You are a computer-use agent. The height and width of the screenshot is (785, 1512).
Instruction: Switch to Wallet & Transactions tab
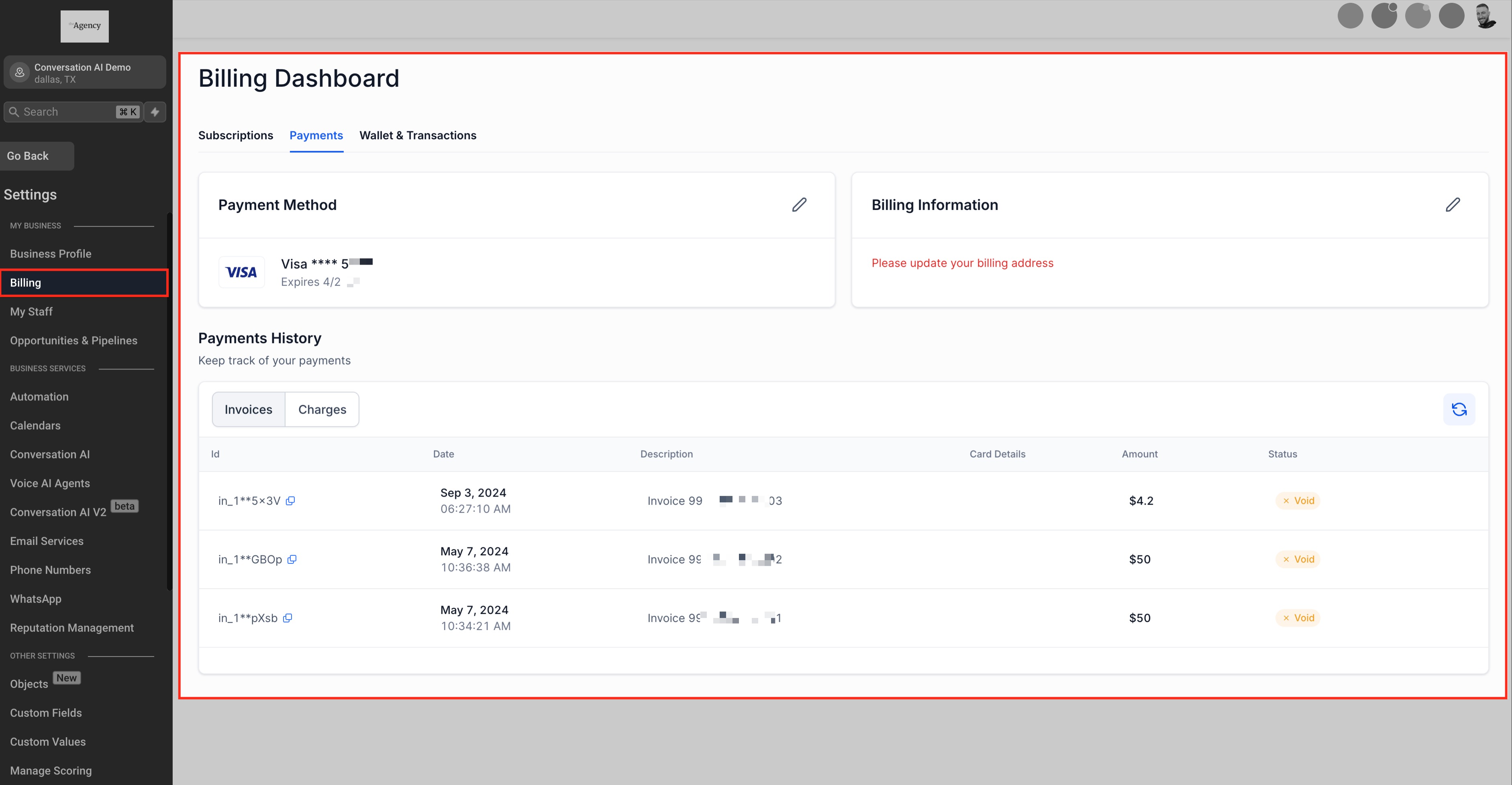pyautogui.click(x=417, y=136)
